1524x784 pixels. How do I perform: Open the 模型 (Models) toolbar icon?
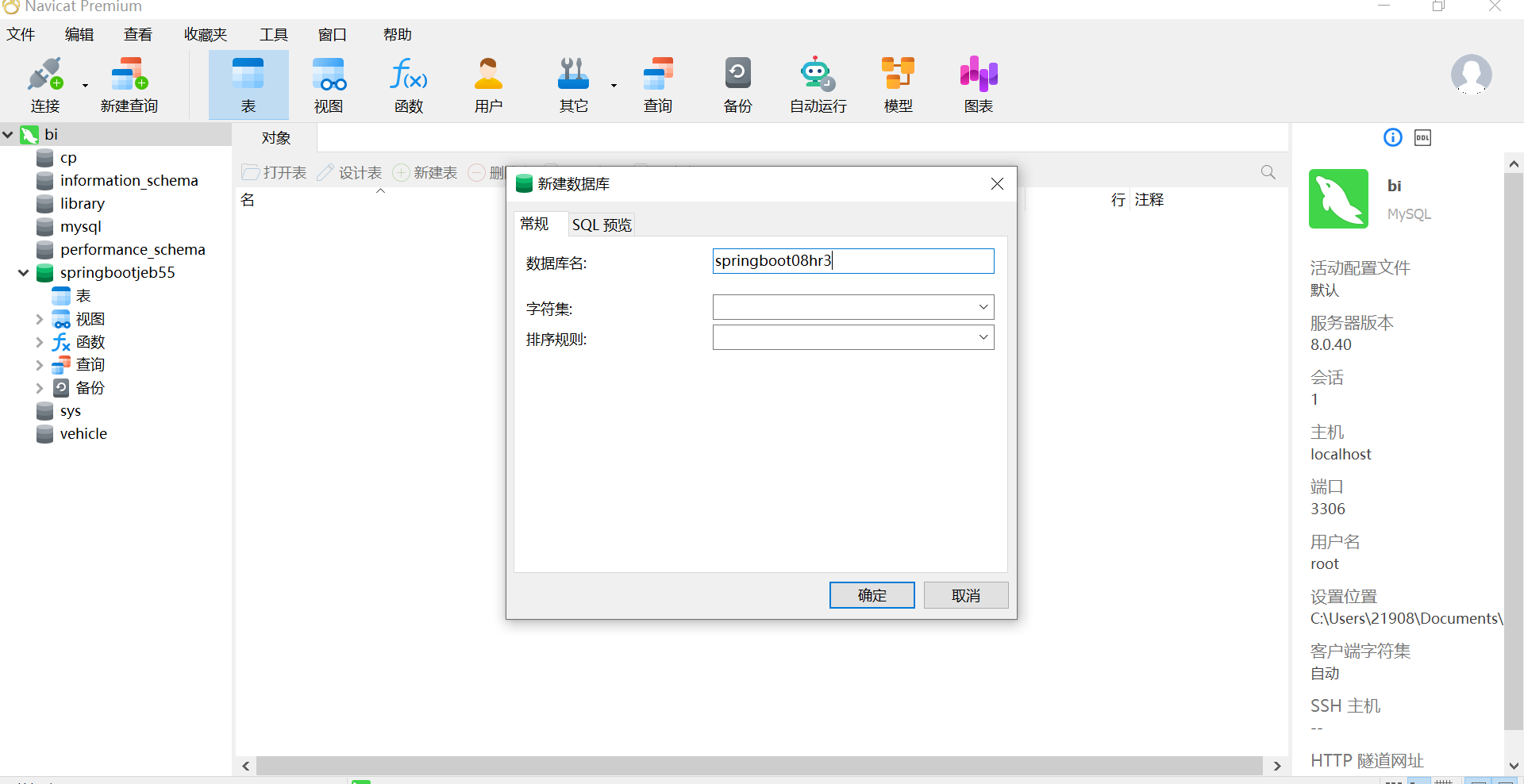coord(898,84)
